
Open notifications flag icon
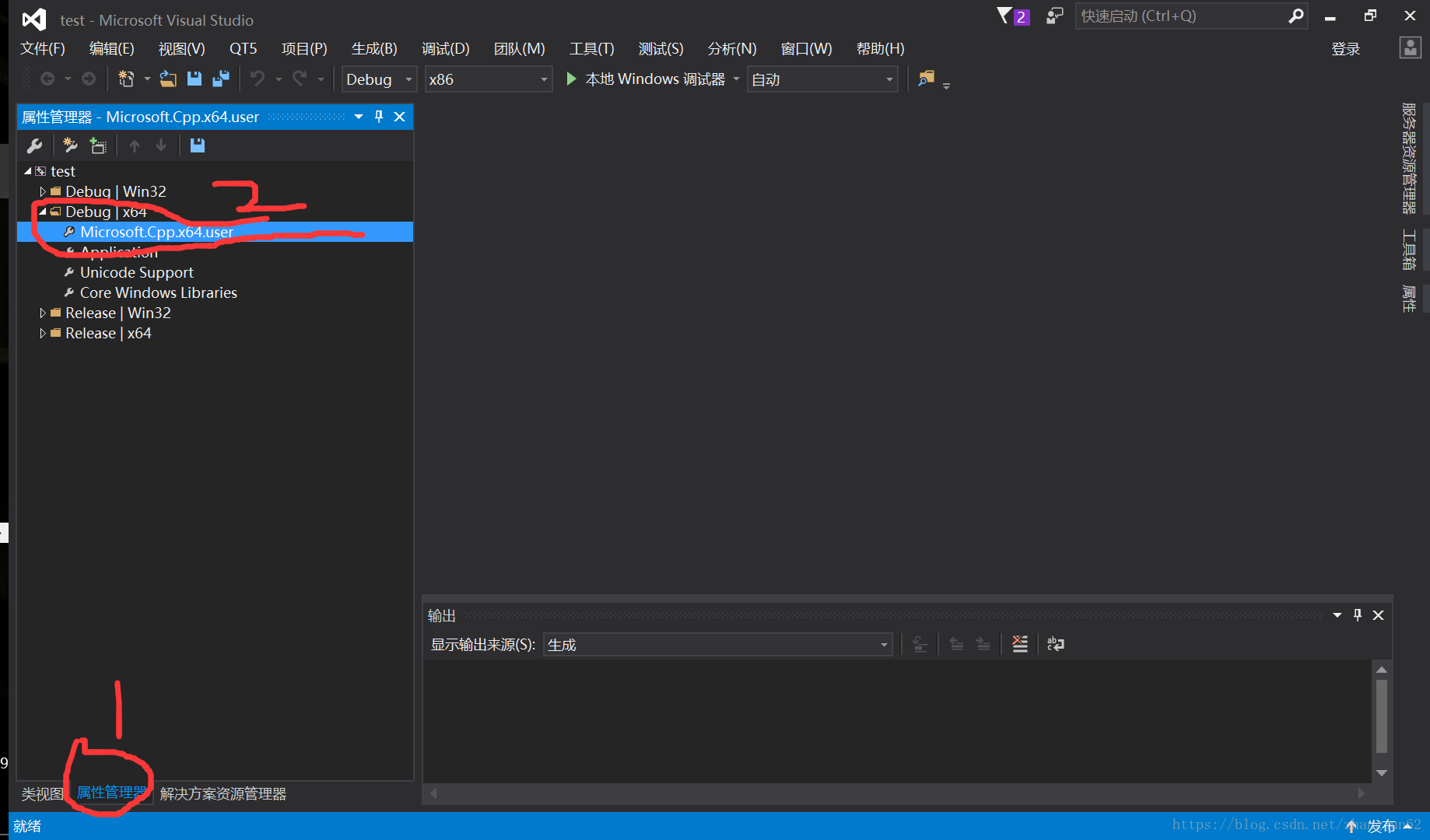tap(1004, 16)
